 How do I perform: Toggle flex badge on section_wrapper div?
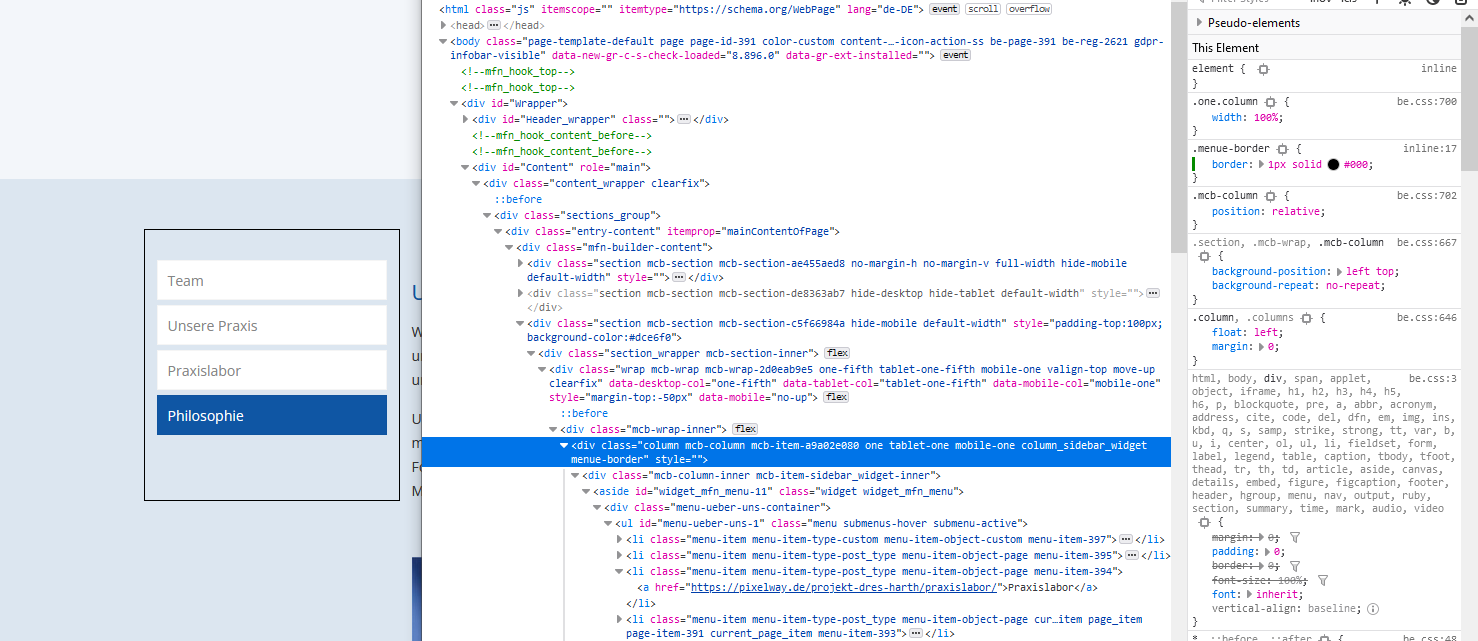(x=837, y=353)
